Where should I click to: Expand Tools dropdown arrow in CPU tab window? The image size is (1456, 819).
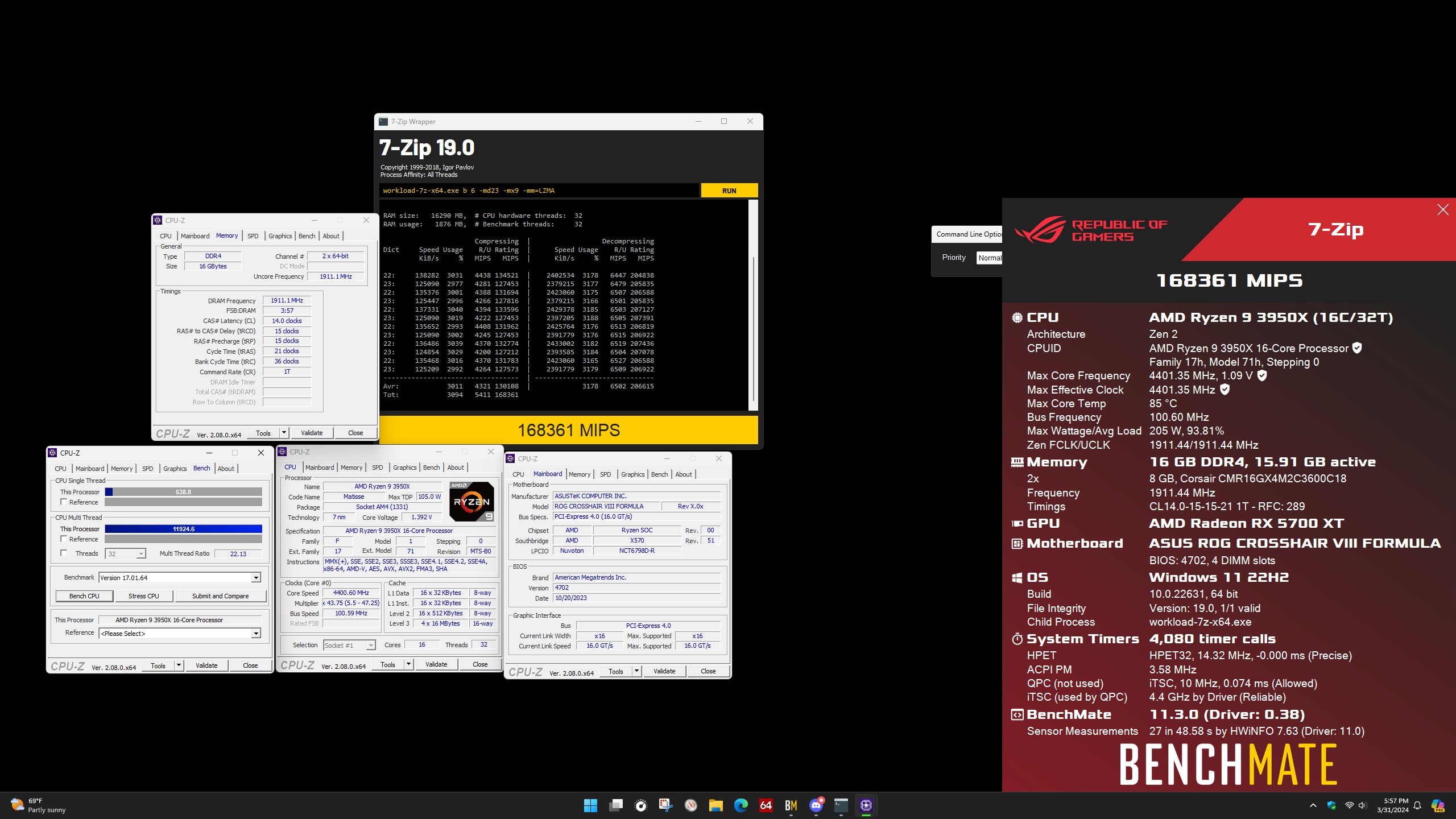tap(408, 664)
